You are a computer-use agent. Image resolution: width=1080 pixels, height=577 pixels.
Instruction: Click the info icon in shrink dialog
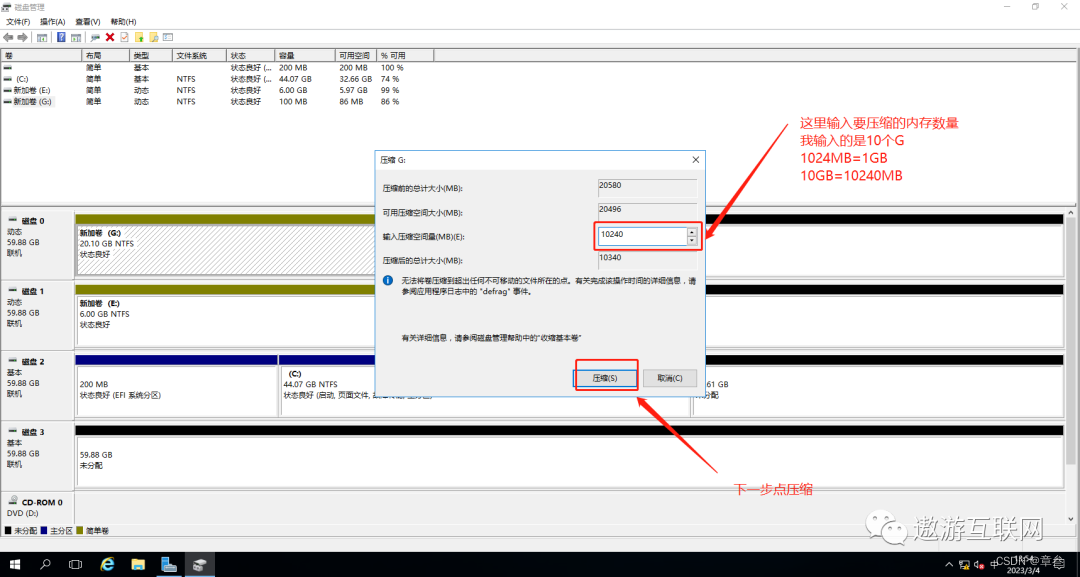(388, 281)
